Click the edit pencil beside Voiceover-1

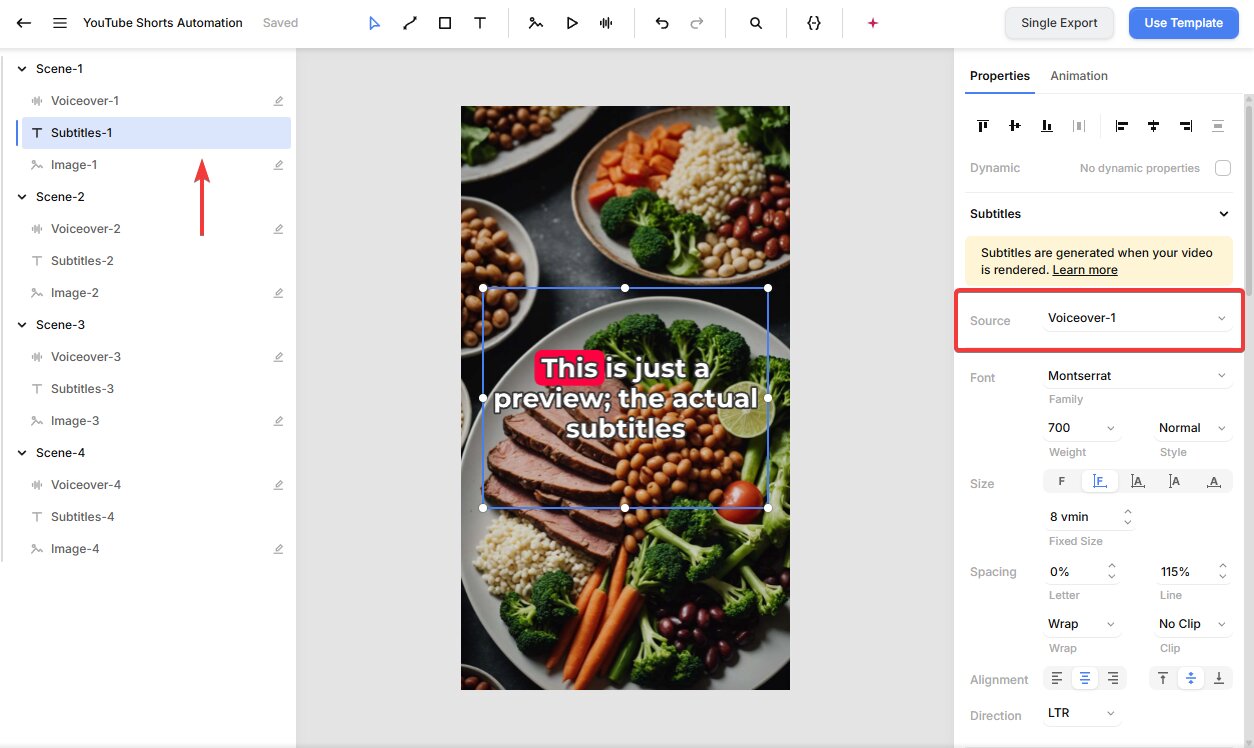coord(279,101)
